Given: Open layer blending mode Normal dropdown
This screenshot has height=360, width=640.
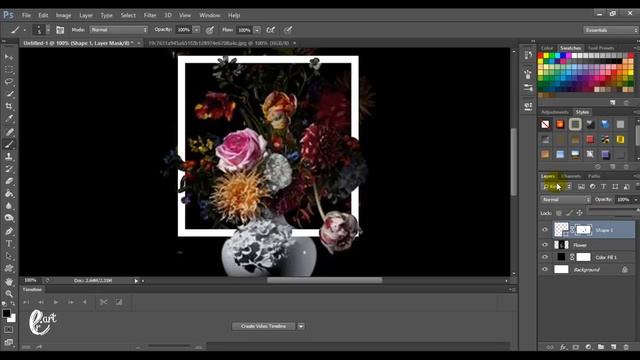Looking at the screenshot, I should 566,200.
